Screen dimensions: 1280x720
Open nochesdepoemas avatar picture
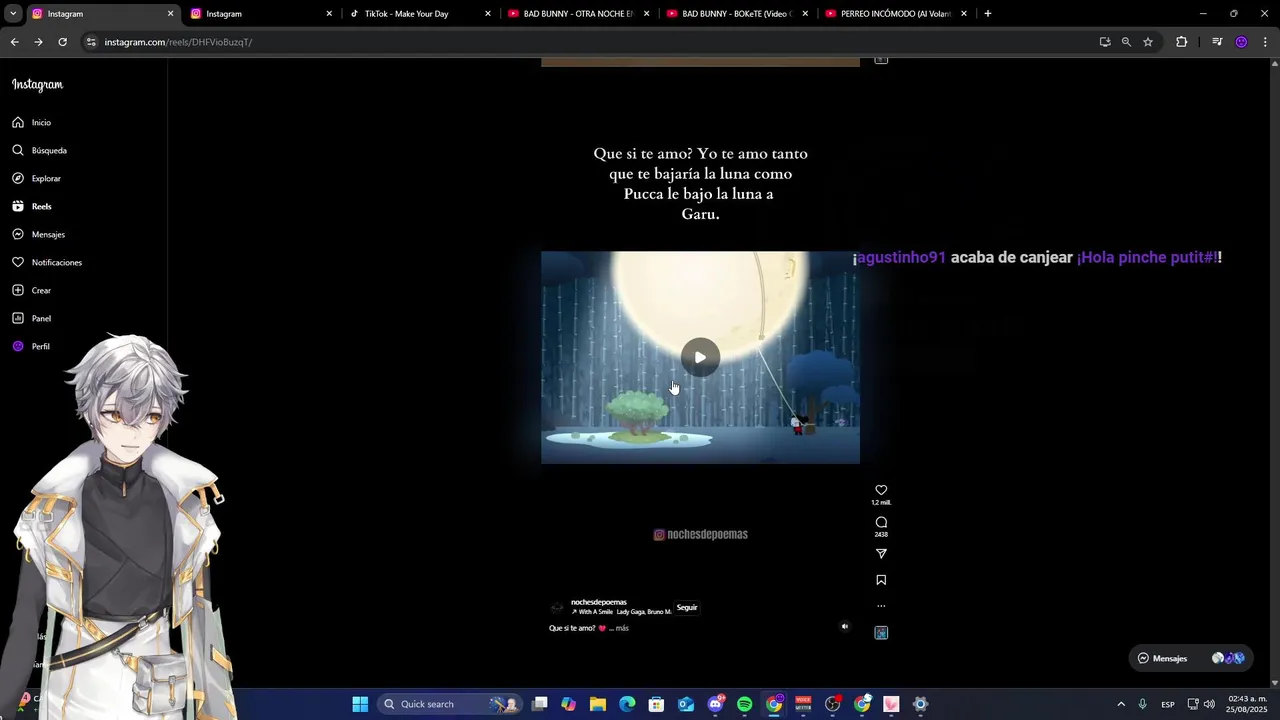pyautogui.click(x=558, y=607)
